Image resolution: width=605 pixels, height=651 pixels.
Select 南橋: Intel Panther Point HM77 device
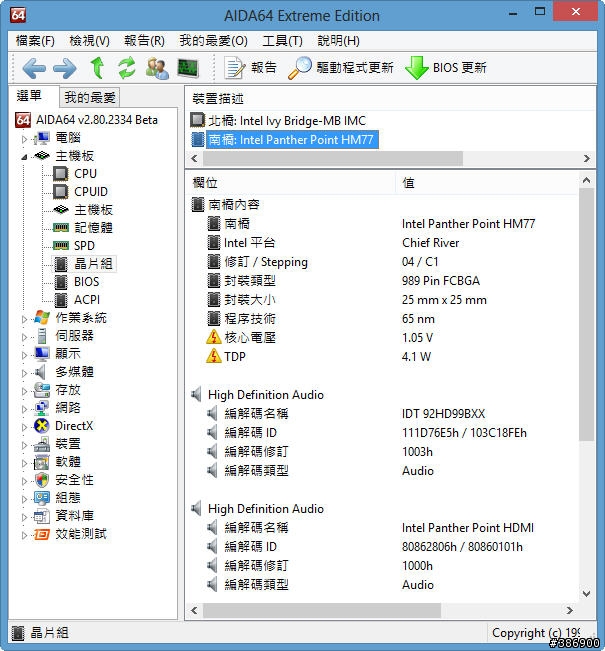click(284, 140)
